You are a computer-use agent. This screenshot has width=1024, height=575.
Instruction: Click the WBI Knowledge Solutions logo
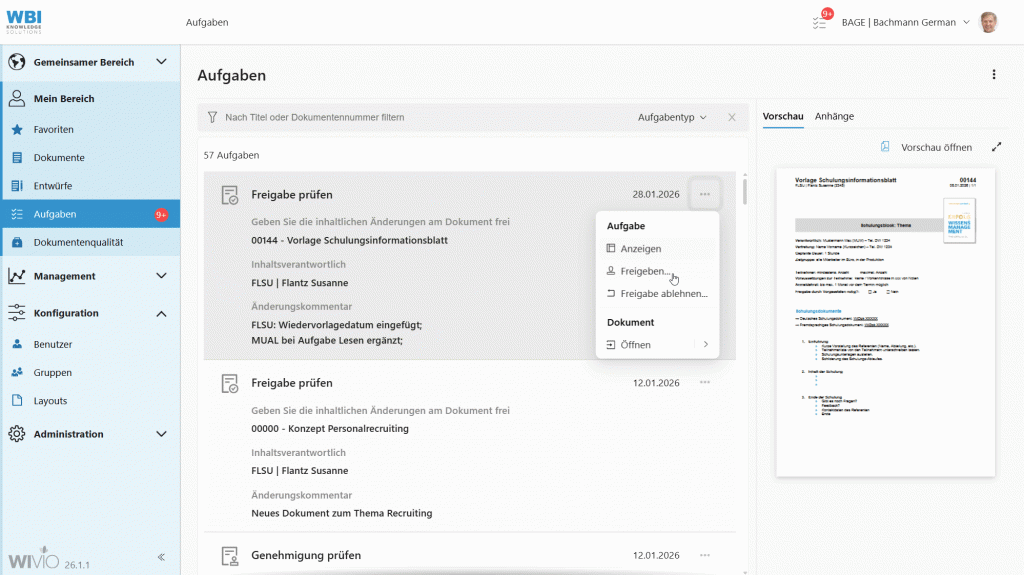tap(24, 22)
